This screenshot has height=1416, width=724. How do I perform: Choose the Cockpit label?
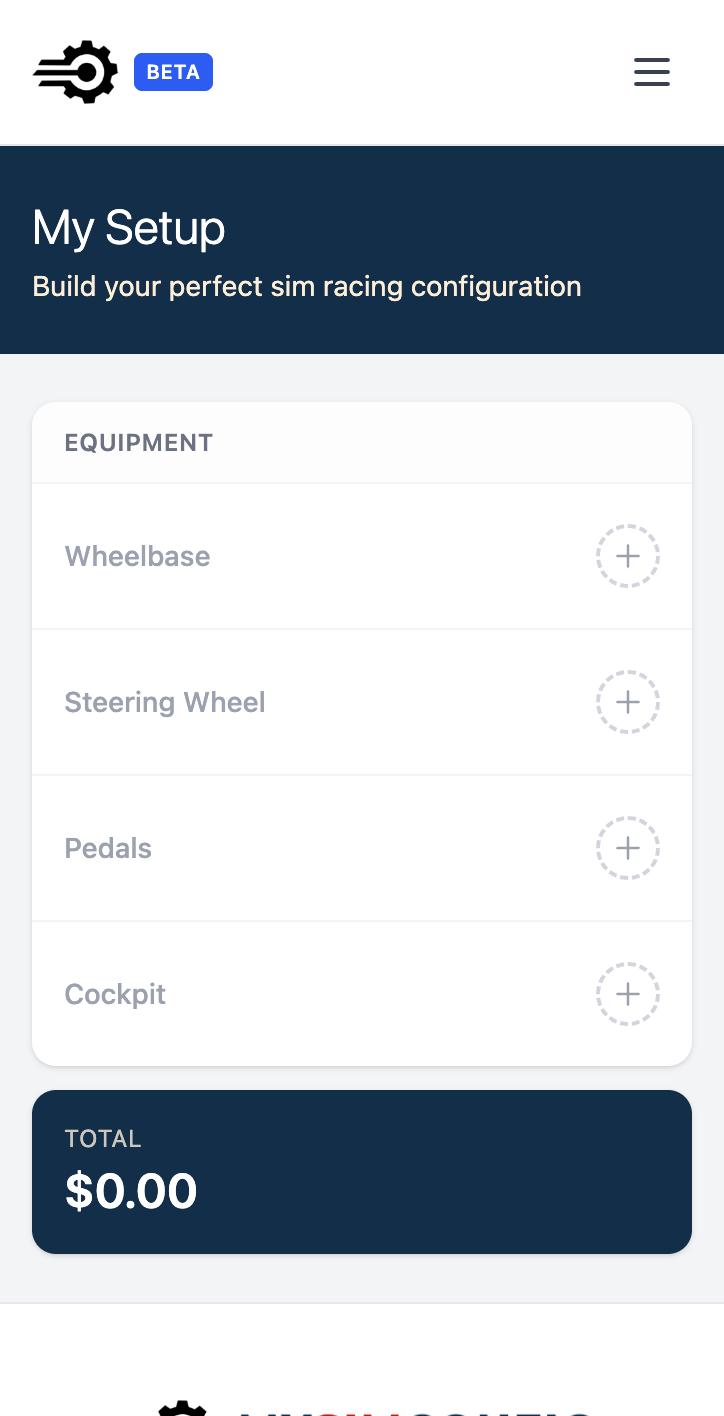click(115, 994)
